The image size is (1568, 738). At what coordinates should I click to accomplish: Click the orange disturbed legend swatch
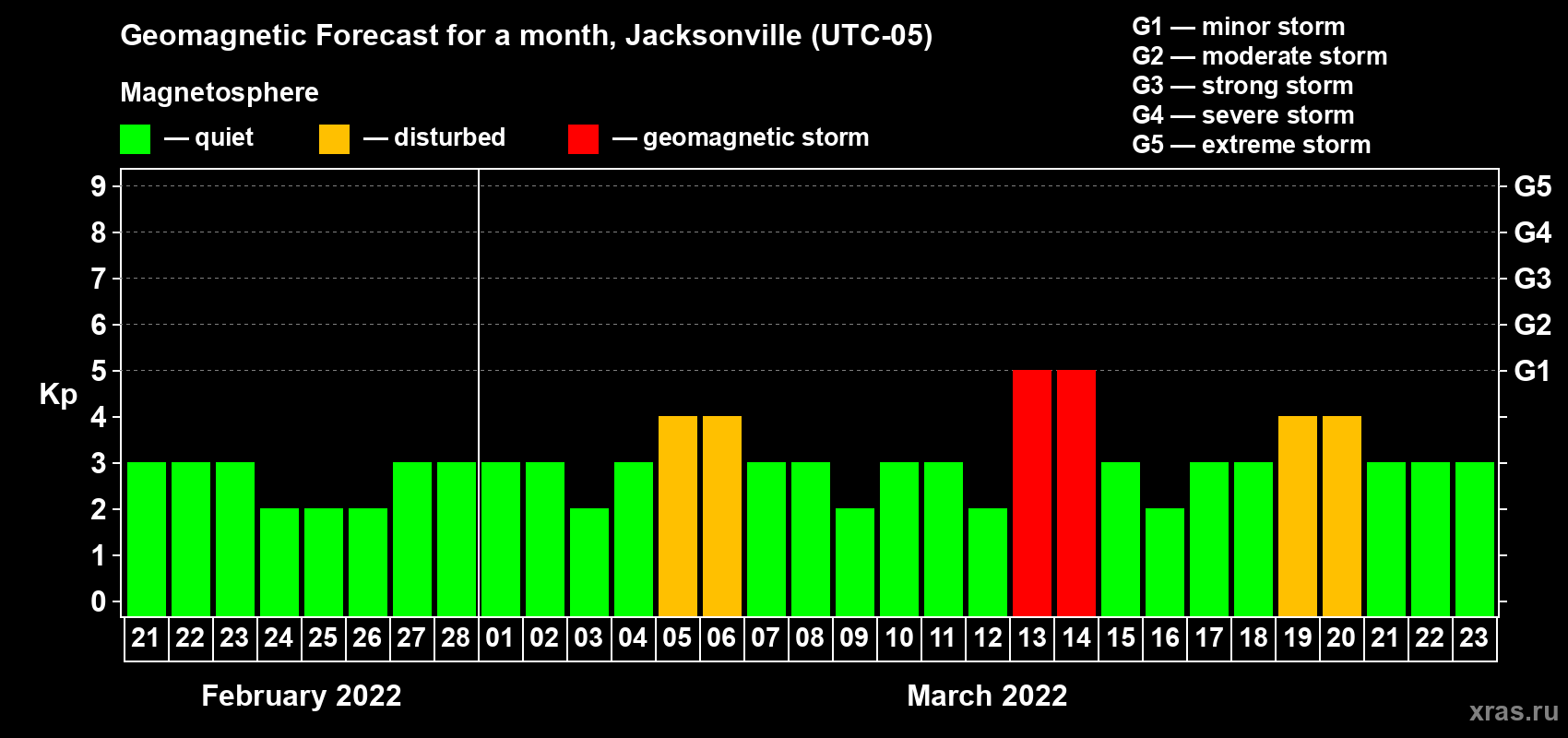coord(335,139)
